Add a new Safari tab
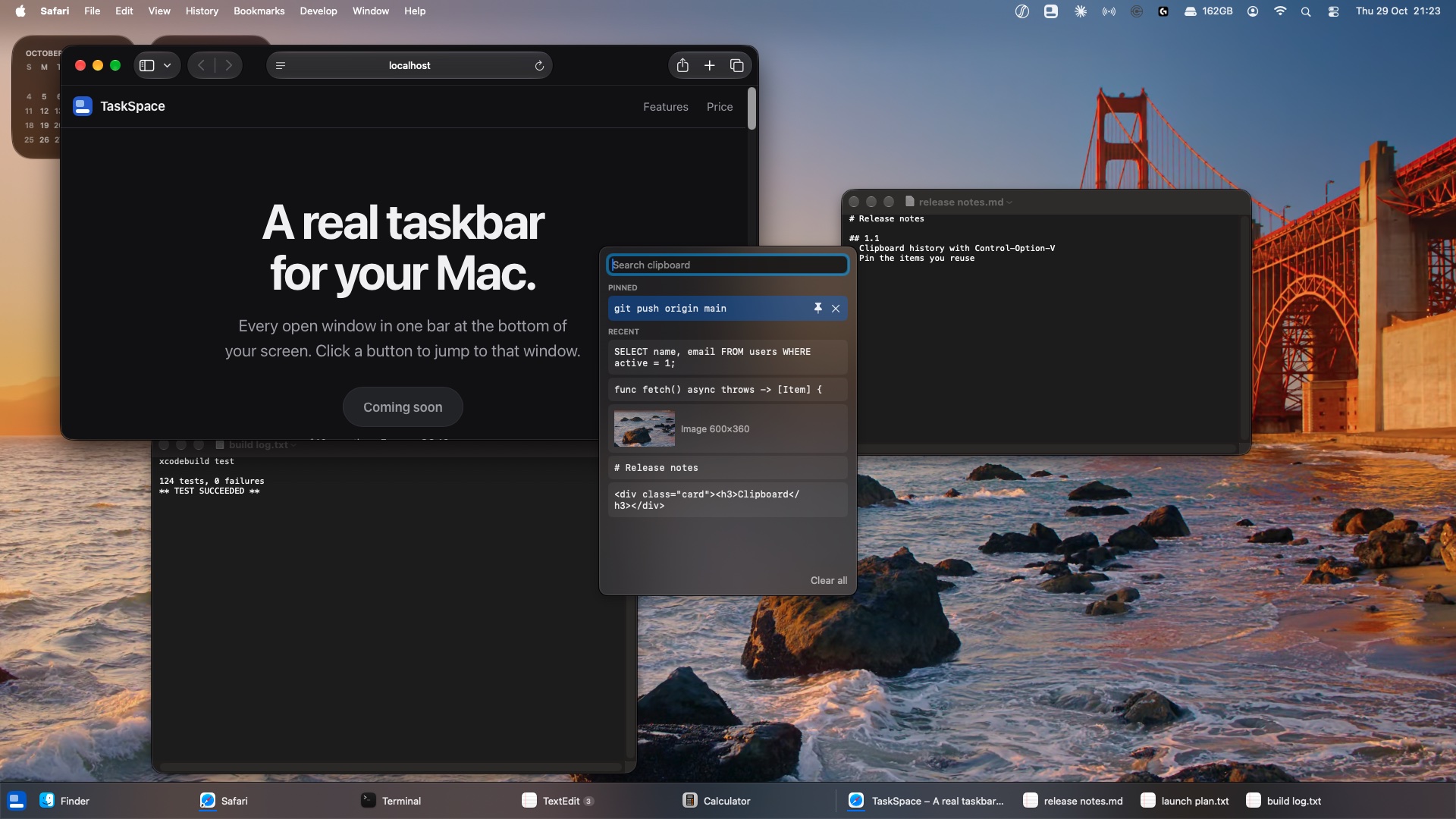This screenshot has height=819, width=1456. click(709, 65)
